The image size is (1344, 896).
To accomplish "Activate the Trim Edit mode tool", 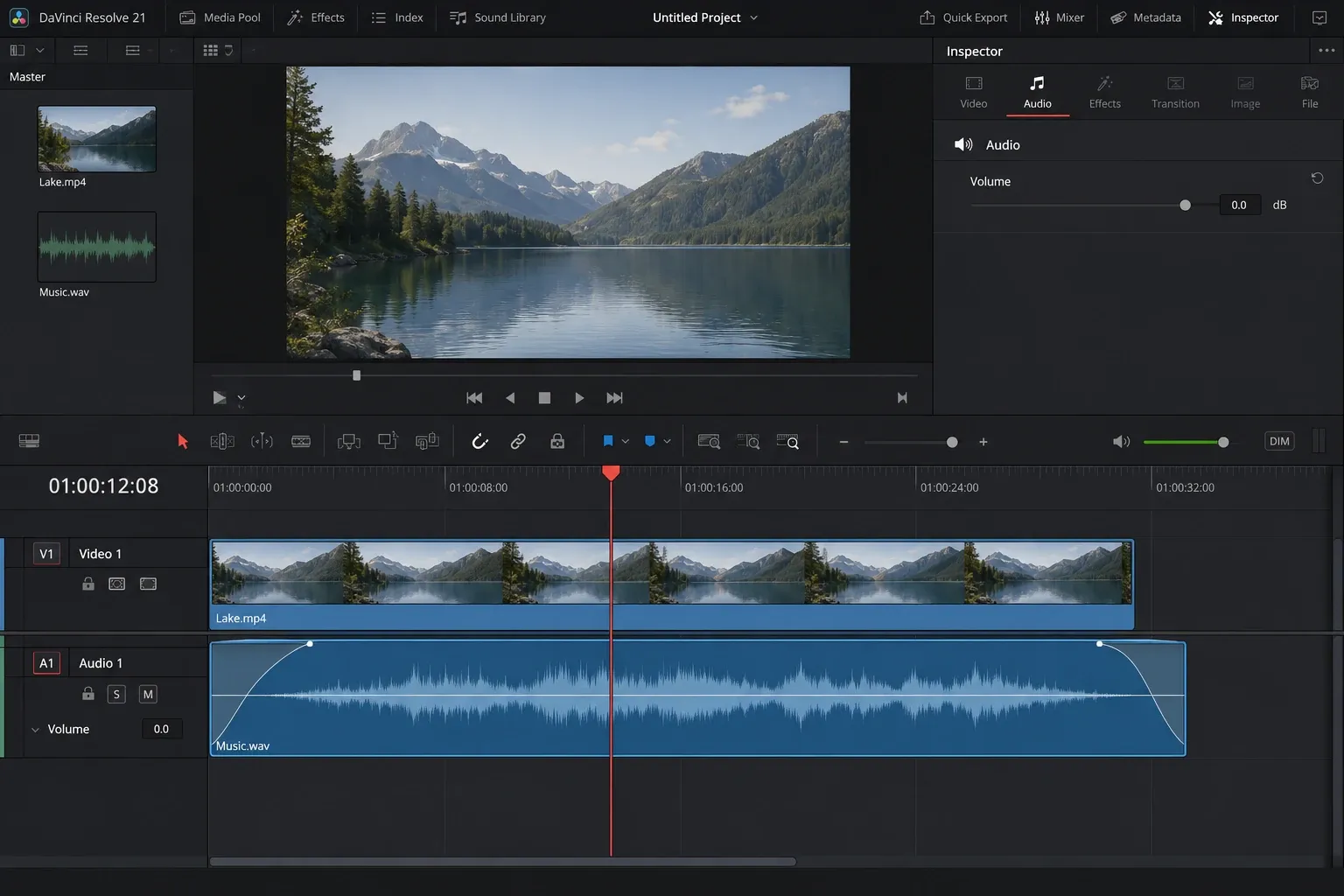I will pyautogui.click(x=222, y=442).
